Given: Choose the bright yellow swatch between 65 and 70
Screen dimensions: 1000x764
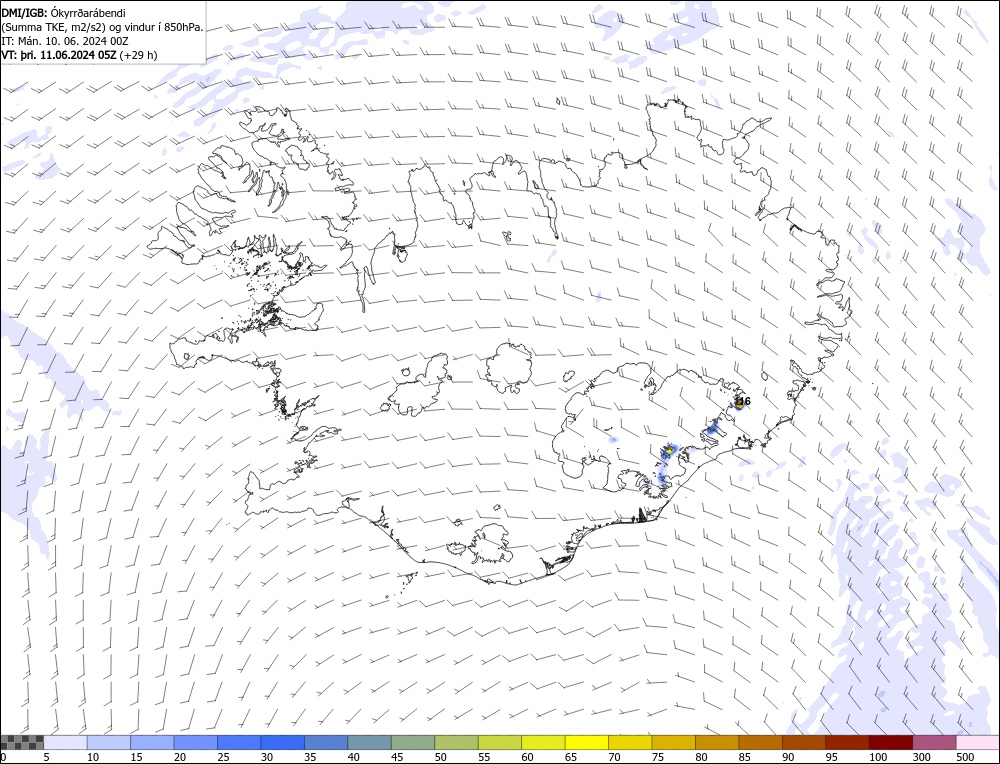Looking at the screenshot, I should (586, 742).
